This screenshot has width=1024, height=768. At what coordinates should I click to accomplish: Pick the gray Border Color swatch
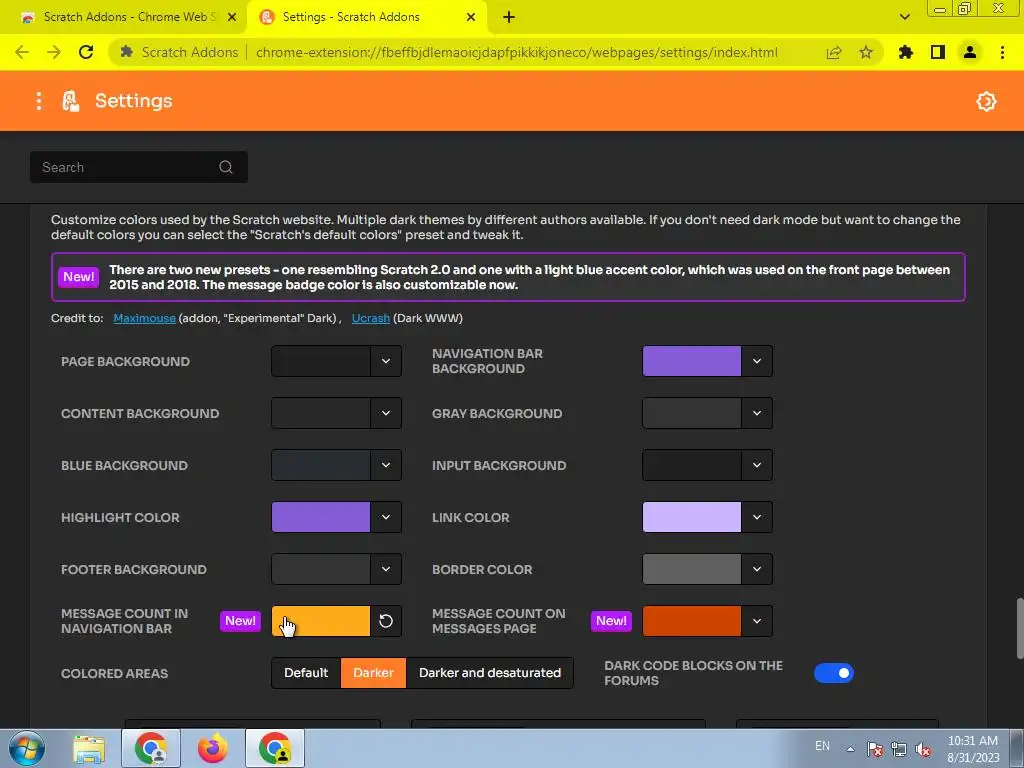[692, 569]
